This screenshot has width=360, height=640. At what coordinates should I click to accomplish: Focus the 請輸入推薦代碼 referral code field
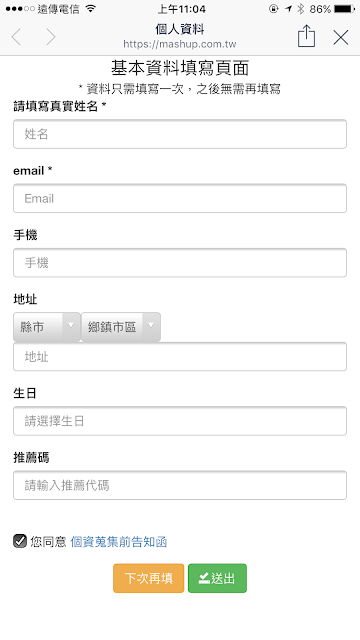(x=180, y=485)
